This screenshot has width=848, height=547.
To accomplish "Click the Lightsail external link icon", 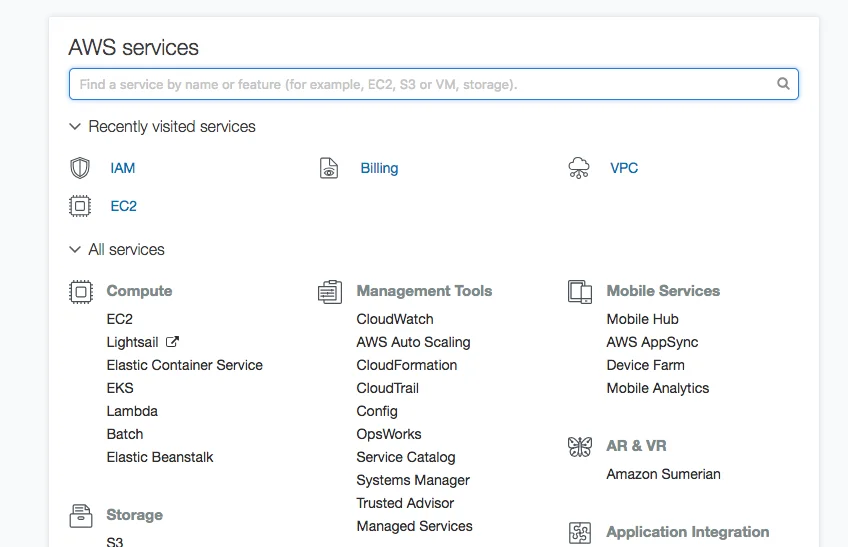I will (172, 342).
